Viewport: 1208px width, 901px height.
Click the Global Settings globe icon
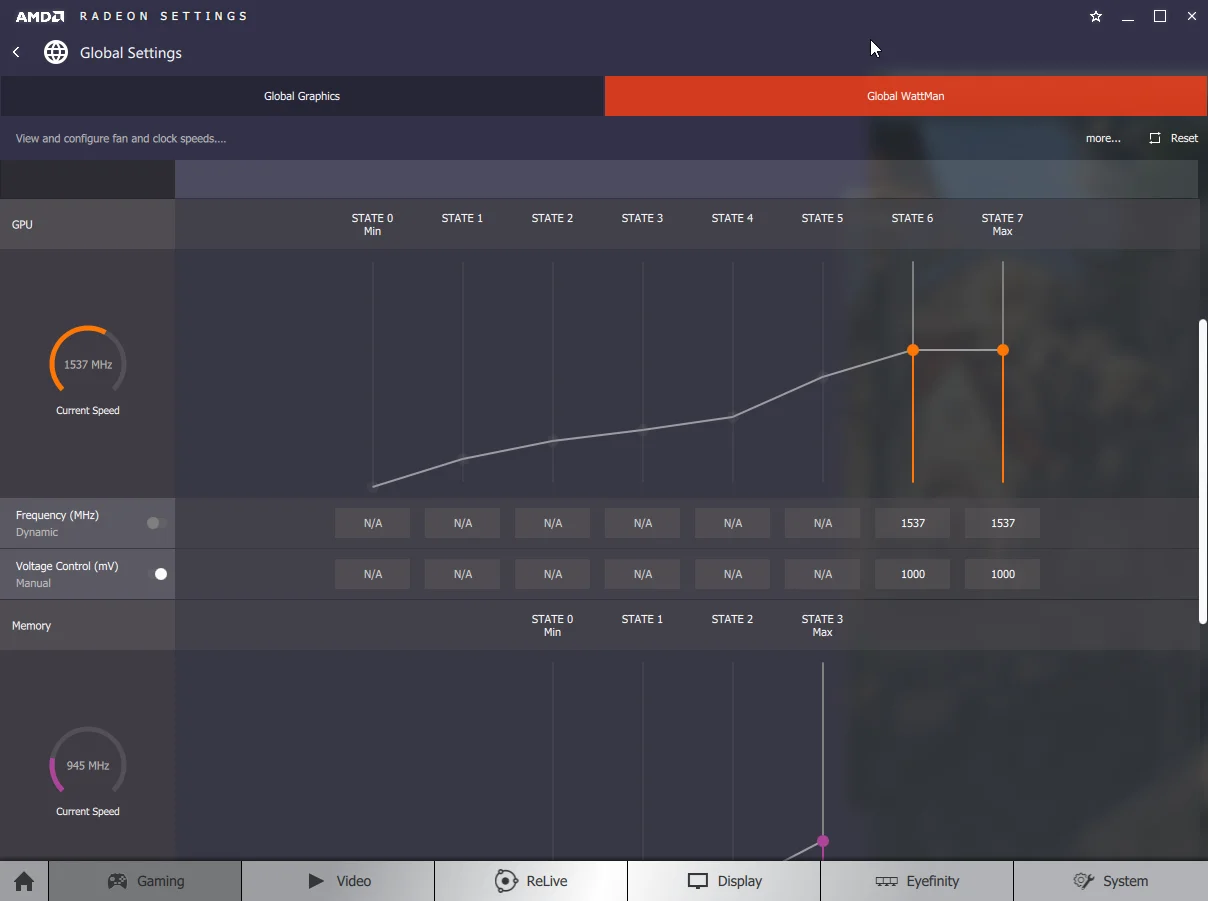coord(56,52)
